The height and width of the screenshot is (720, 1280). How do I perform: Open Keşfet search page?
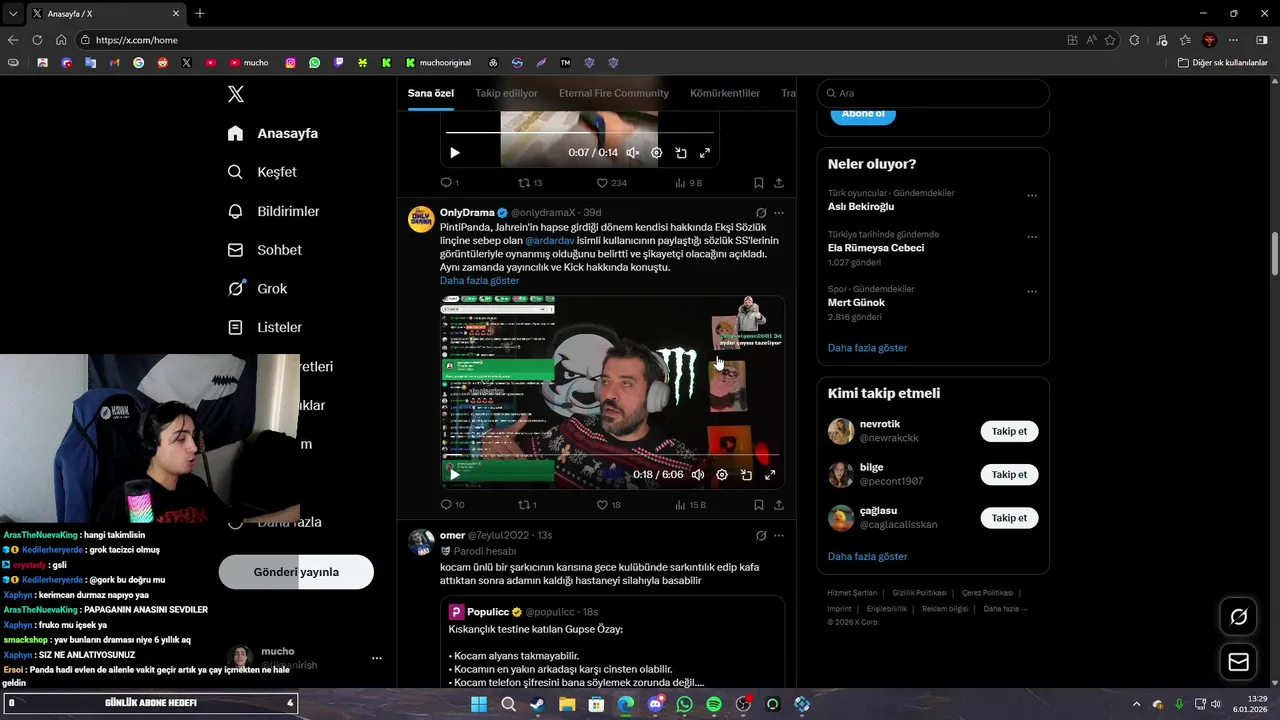pos(263,172)
